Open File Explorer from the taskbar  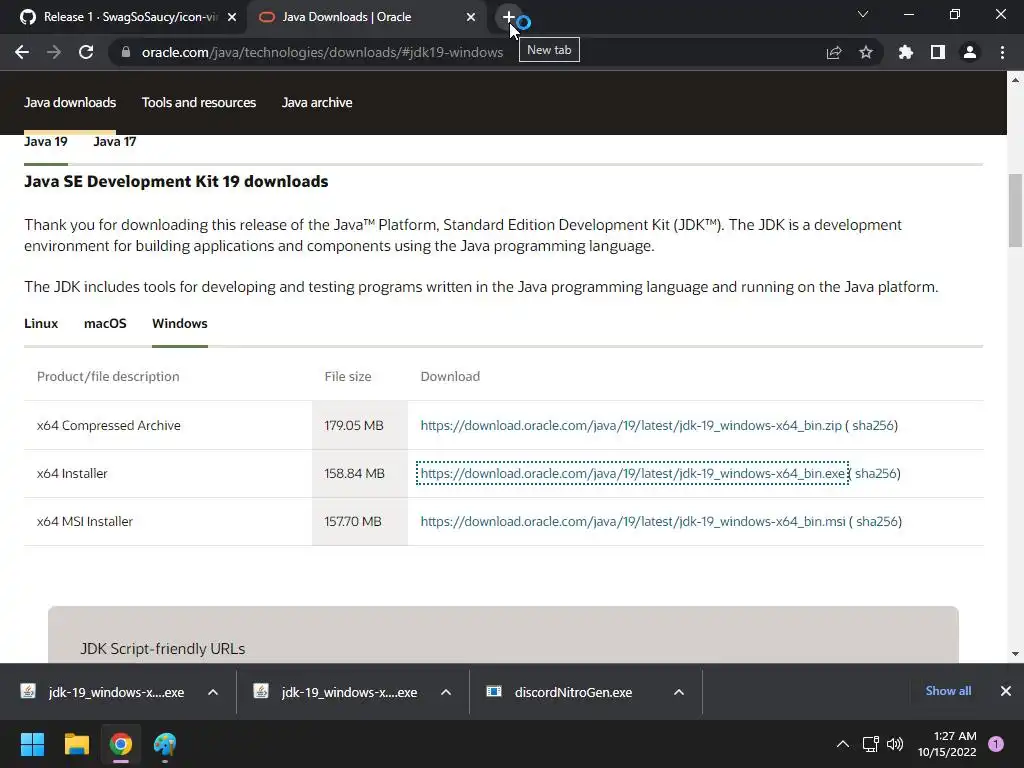click(76, 744)
